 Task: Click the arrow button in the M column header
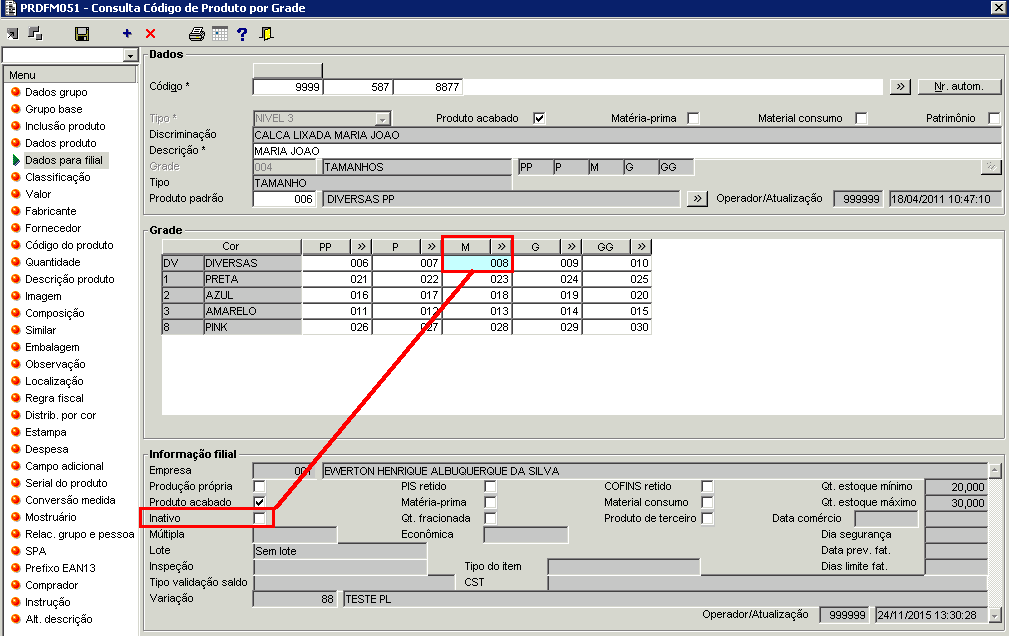(x=501, y=247)
